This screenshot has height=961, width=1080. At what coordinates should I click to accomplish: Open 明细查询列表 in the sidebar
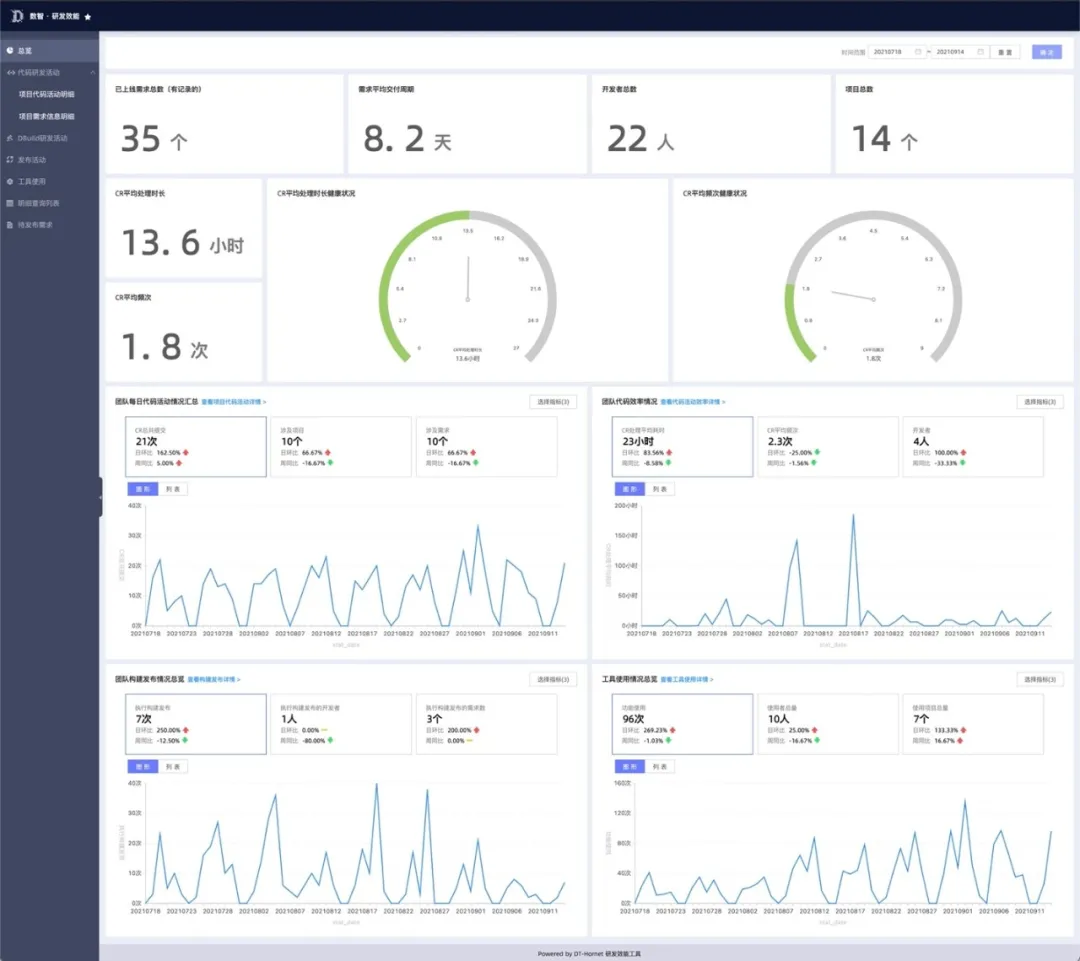(38, 203)
